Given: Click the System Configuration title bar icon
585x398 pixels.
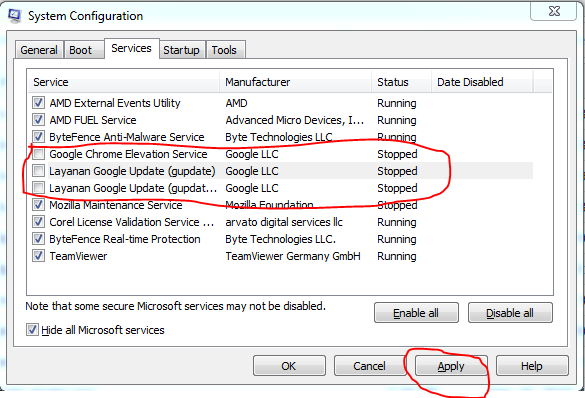Looking at the screenshot, I should [15, 16].
